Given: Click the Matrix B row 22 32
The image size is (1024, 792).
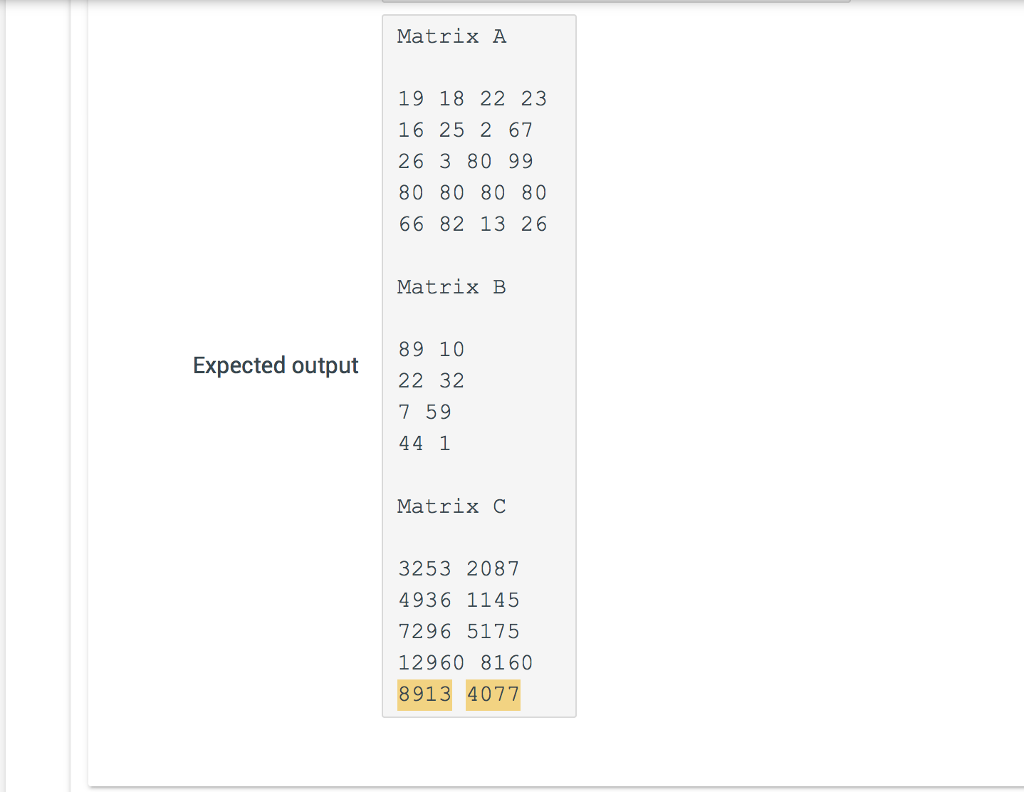Looking at the screenshot, I should click(x=430, y=380).
